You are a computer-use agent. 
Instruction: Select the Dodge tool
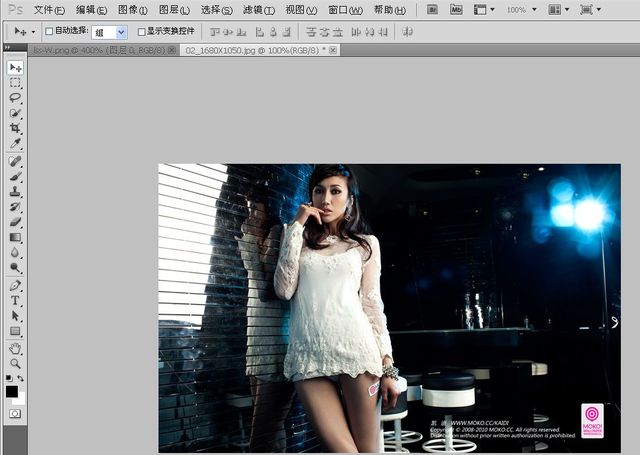16,268
